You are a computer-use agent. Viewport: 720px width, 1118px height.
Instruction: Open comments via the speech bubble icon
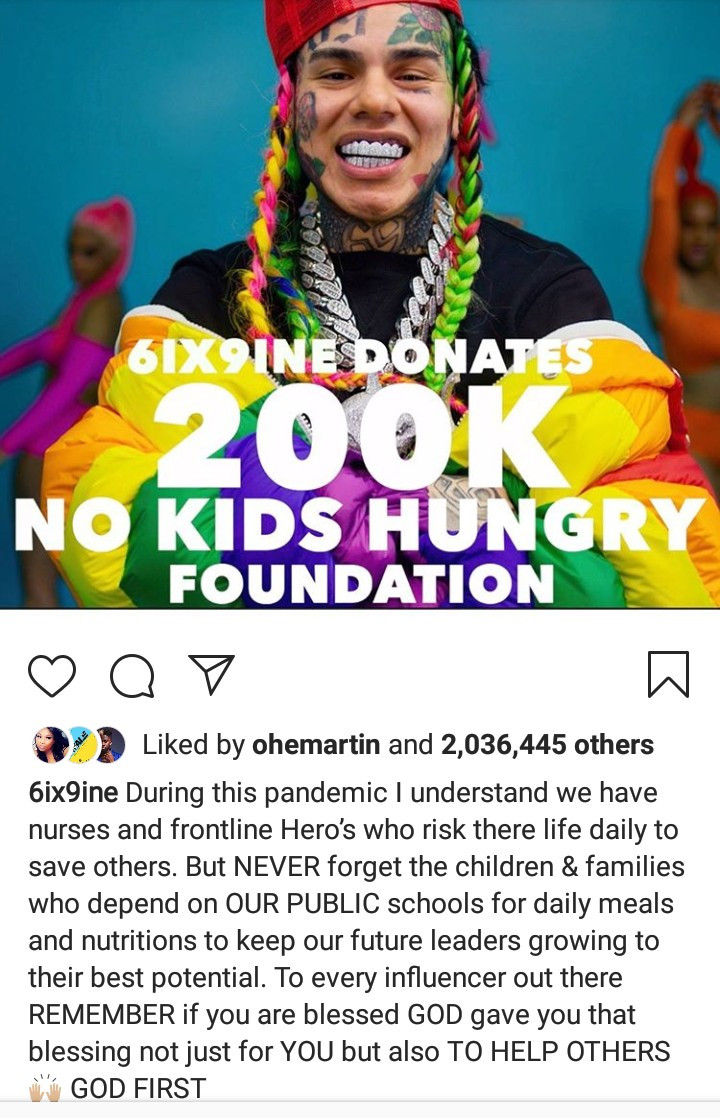[132, 675]
